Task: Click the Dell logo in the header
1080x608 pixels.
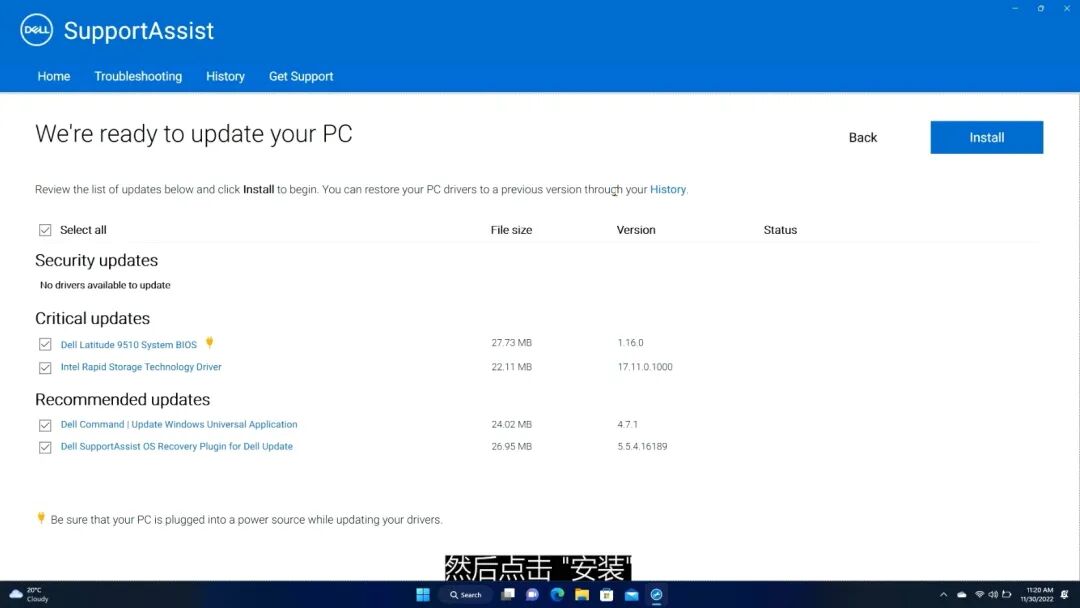Action: (37, 30)
